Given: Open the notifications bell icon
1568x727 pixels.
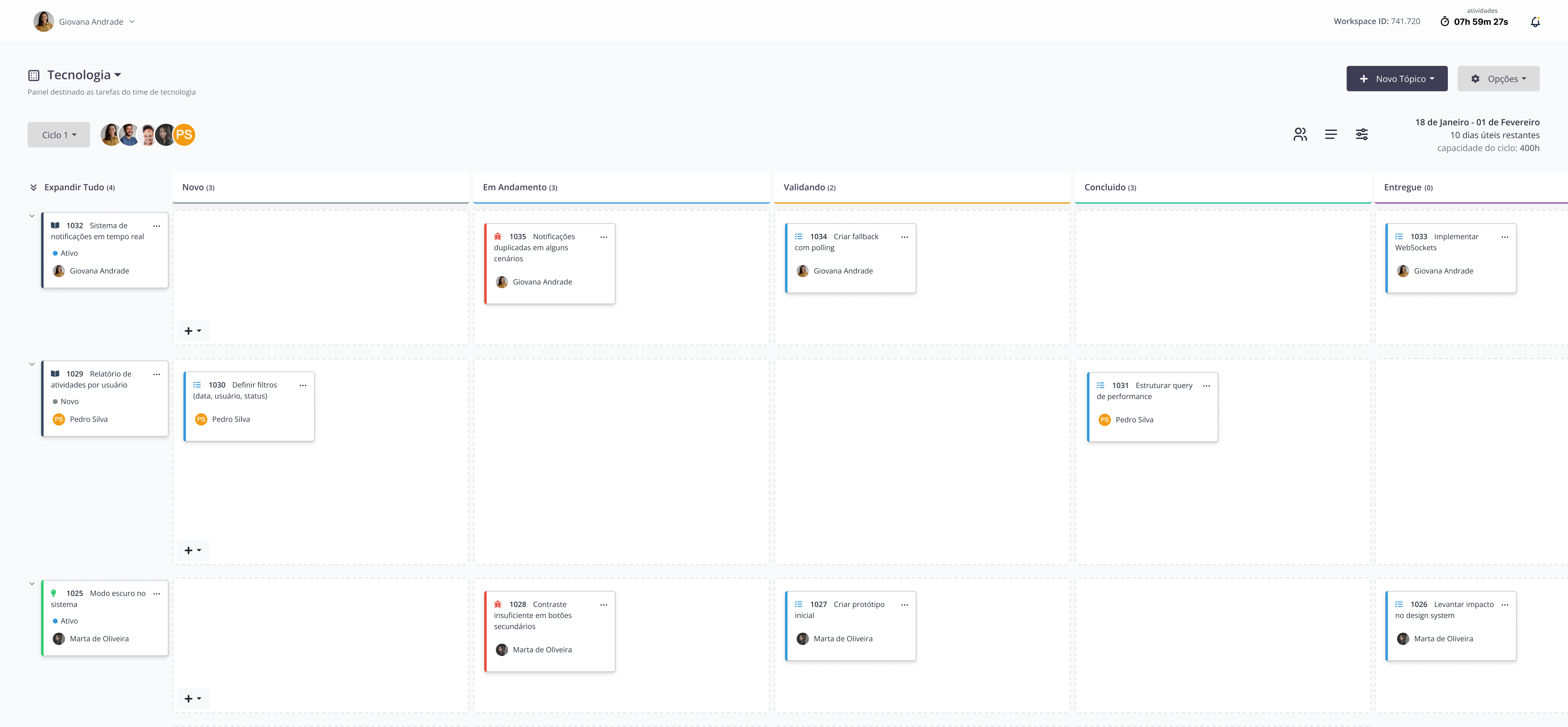Looking at the screenshot, I should (1535, 22).
